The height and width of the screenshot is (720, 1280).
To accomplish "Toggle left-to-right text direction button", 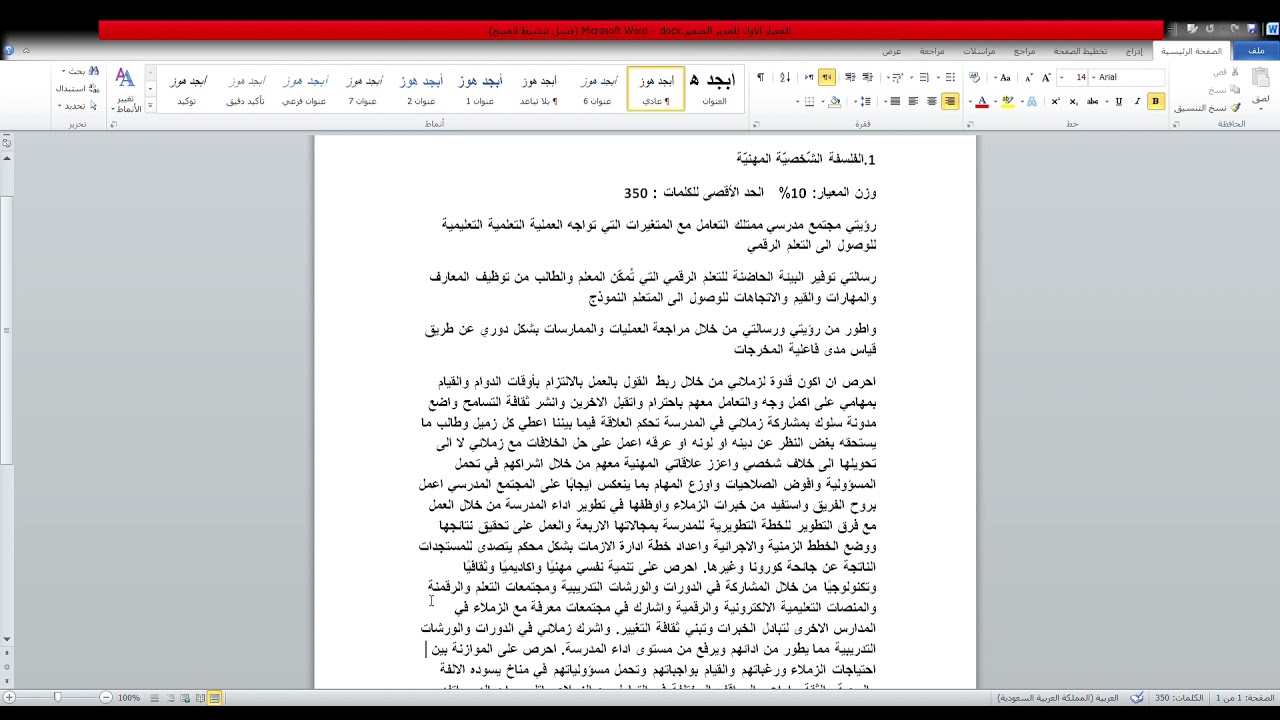I will coord(809,77).
